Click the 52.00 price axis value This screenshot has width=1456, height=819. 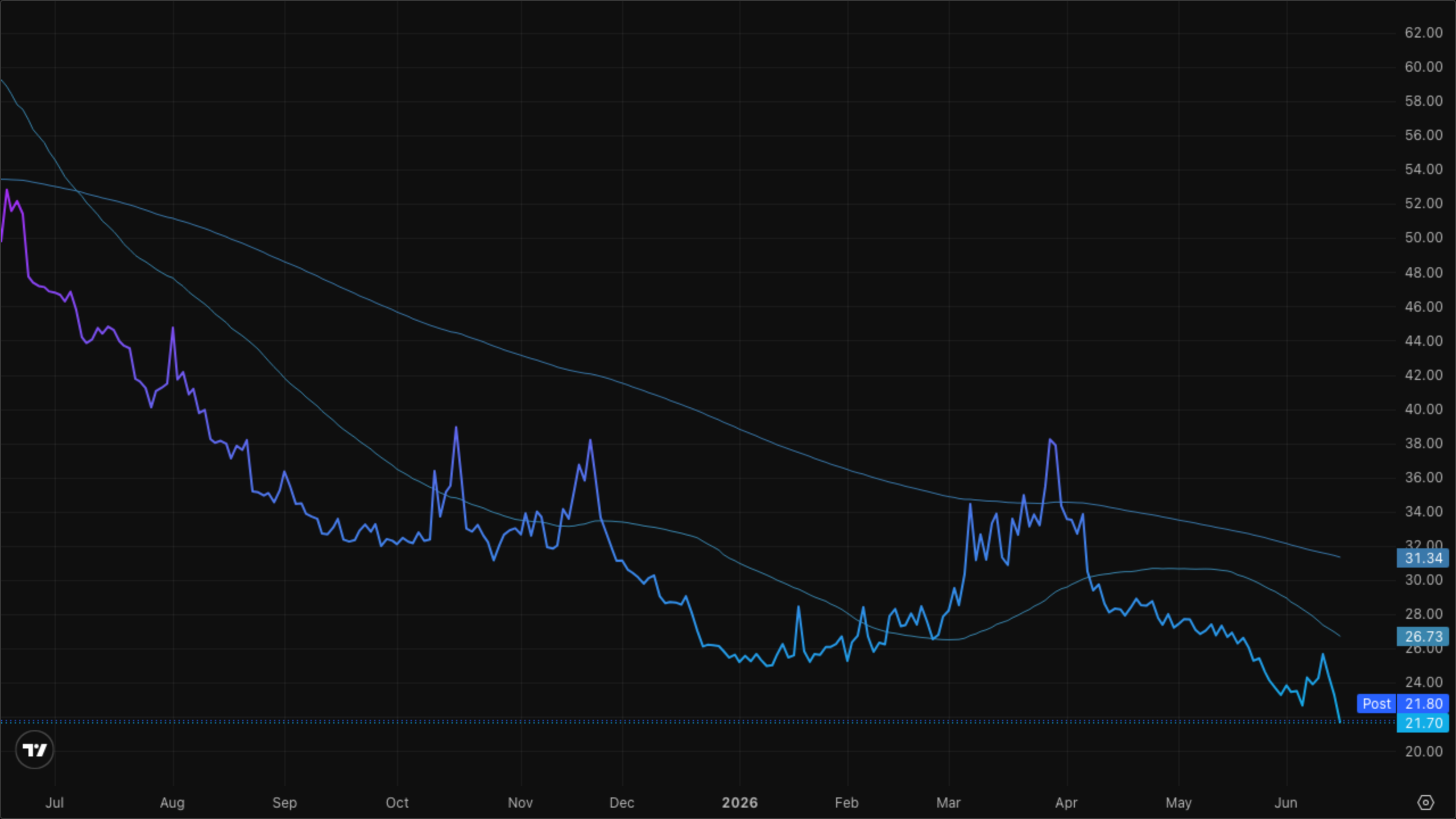[x=1424, y=203]
